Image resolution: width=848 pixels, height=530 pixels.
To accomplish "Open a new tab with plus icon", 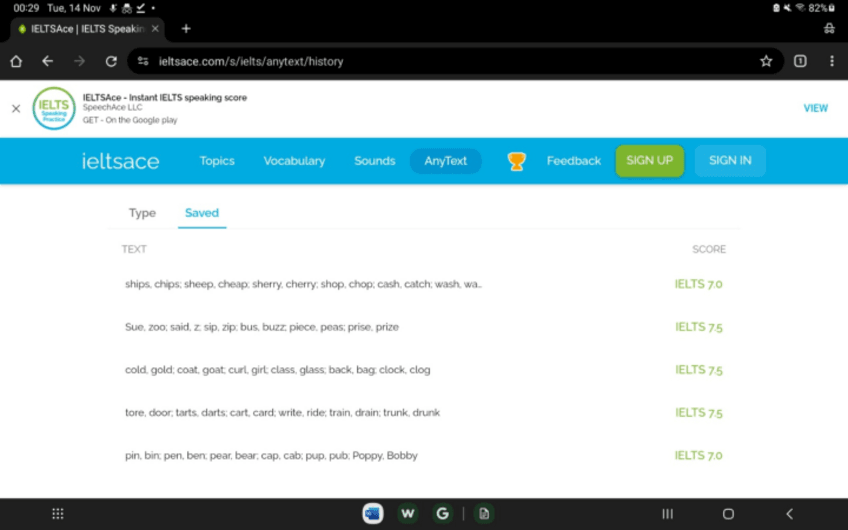I will (186, 29).
